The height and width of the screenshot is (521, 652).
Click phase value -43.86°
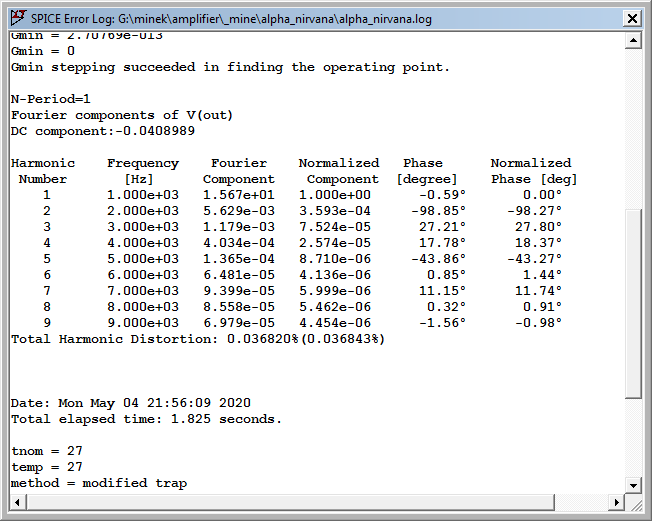(x=438, y=259)
